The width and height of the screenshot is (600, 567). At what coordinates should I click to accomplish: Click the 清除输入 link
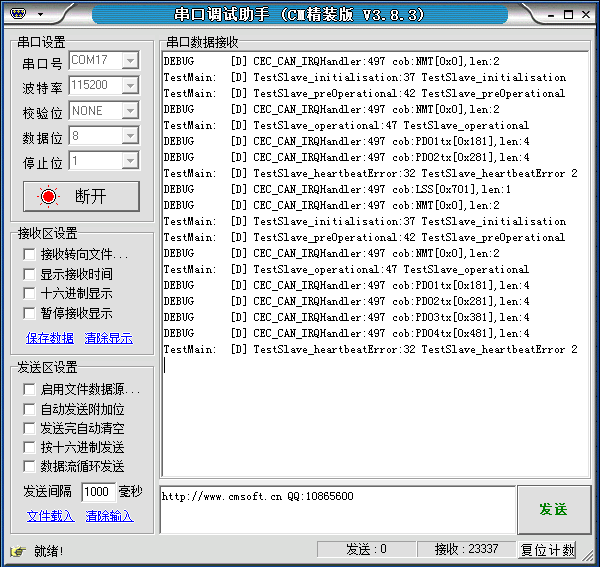pyautogui.click(x=109, y=516)
